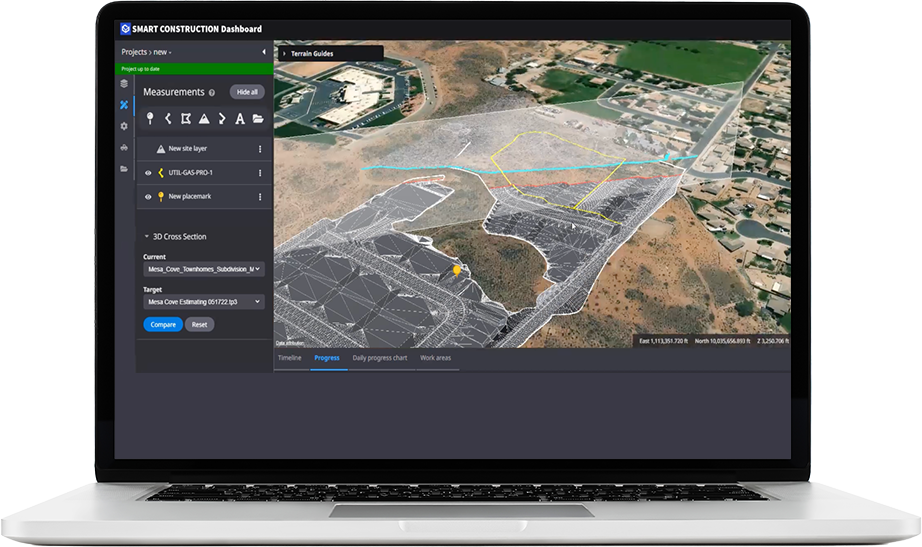Open options menu for UTIL-GAS-PRO-1
This screenshot has height=547, width=922.
(x=260, y=173)
